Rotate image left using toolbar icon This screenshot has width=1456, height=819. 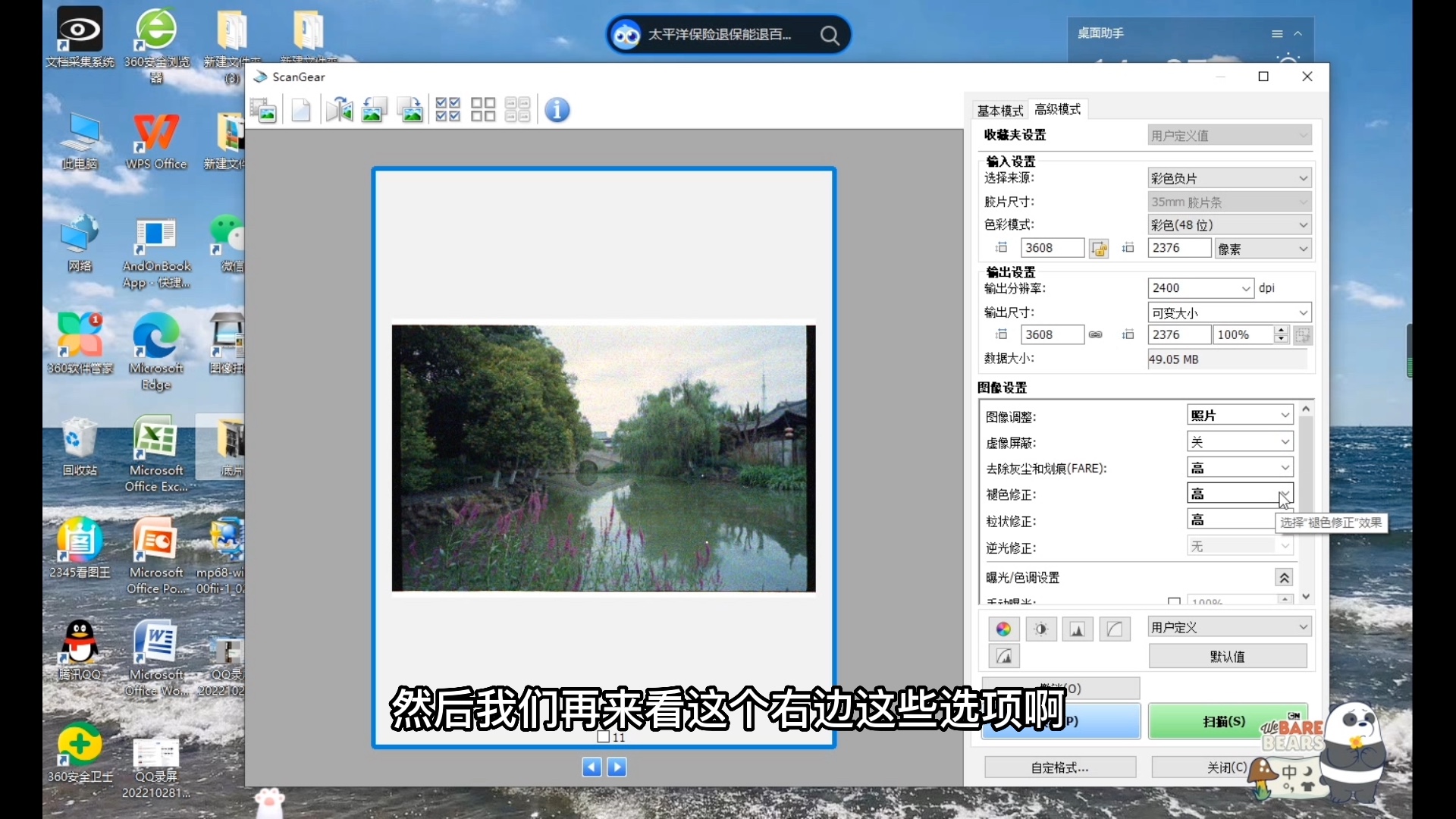(x=374, y=110)
